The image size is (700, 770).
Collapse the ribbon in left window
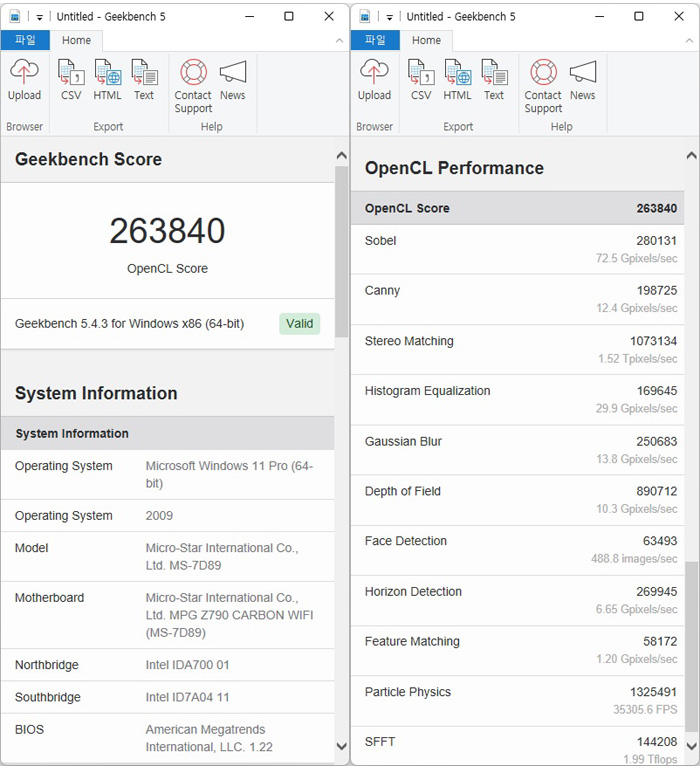point(339,41)
